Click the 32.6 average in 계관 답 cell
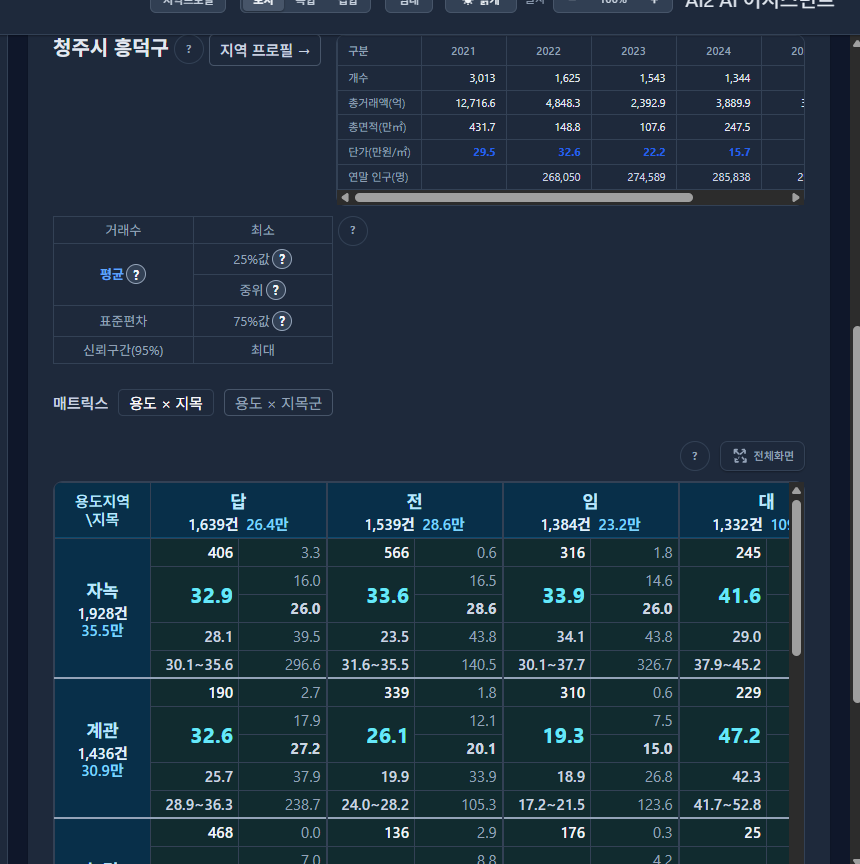 pos(212,736)
